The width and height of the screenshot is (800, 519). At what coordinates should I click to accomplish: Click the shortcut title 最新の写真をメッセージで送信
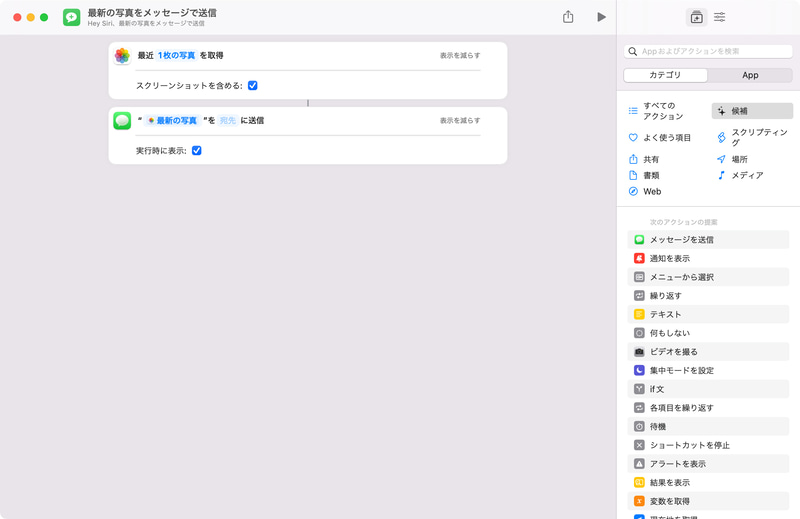coord(152,13)
